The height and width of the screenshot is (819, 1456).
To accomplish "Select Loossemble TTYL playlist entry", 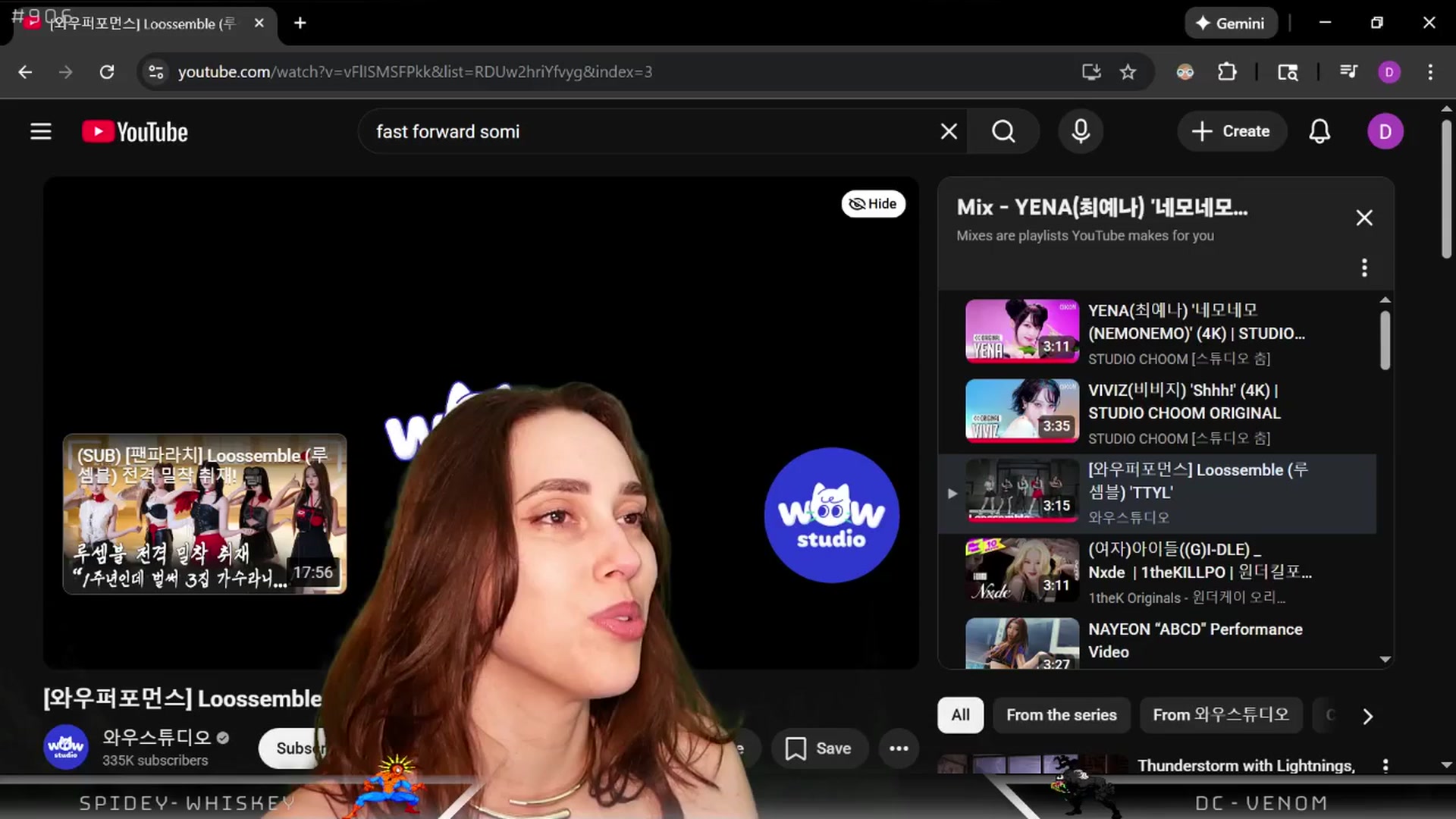I will [1157, 494].
